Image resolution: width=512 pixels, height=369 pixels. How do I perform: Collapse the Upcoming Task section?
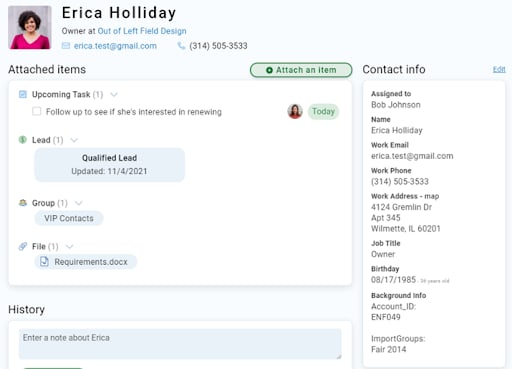[114, 95]
